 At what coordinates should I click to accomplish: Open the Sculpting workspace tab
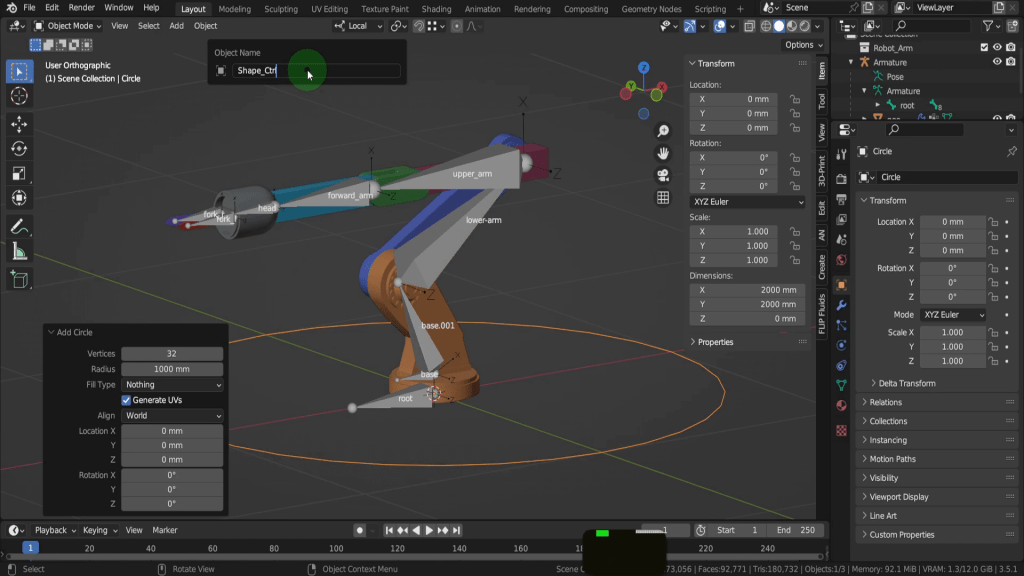point(281,9)
